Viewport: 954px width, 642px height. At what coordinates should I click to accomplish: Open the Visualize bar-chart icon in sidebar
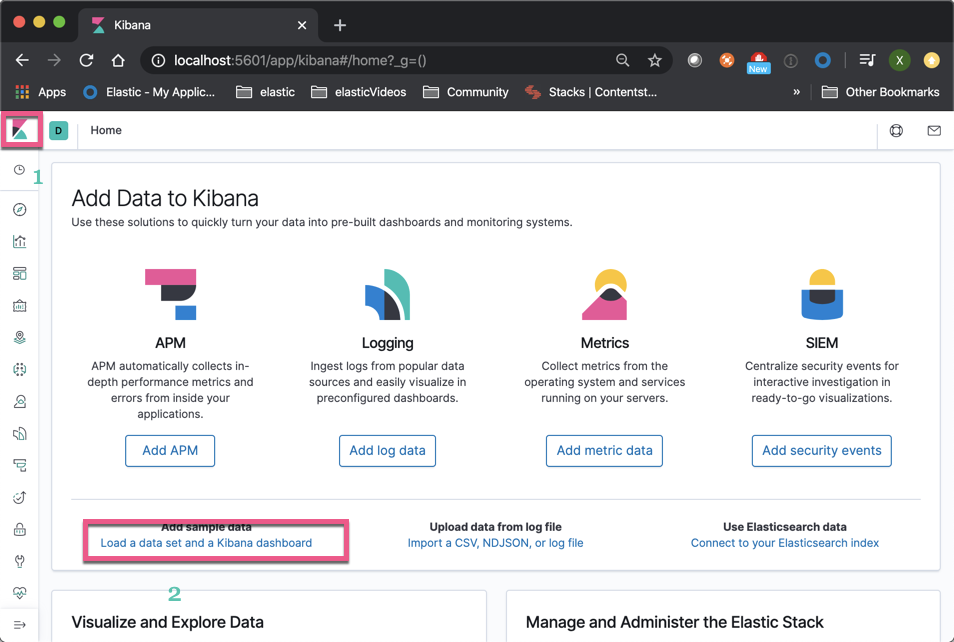(20, 241)
